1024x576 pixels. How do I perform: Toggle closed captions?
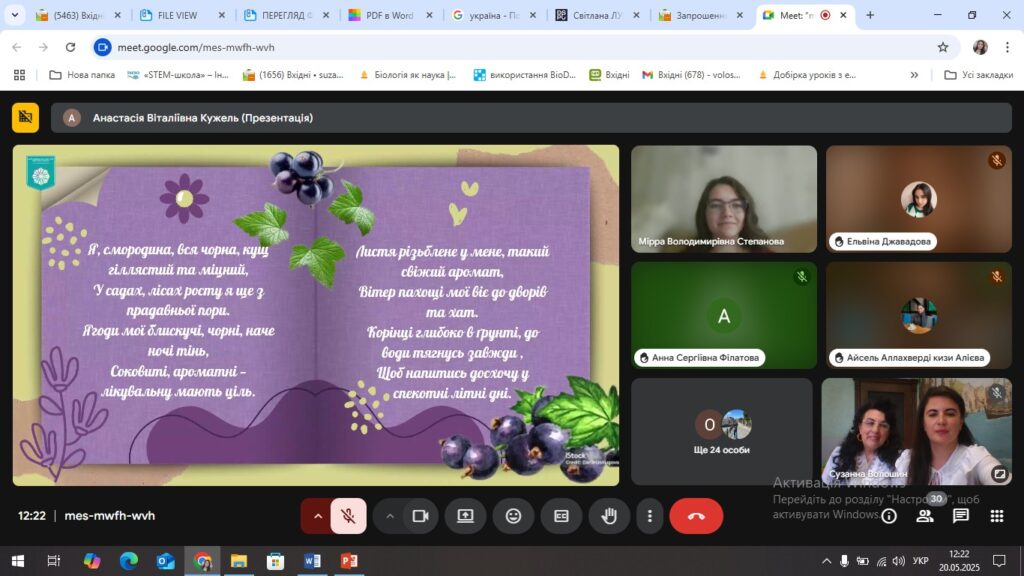tap(561, 516)
